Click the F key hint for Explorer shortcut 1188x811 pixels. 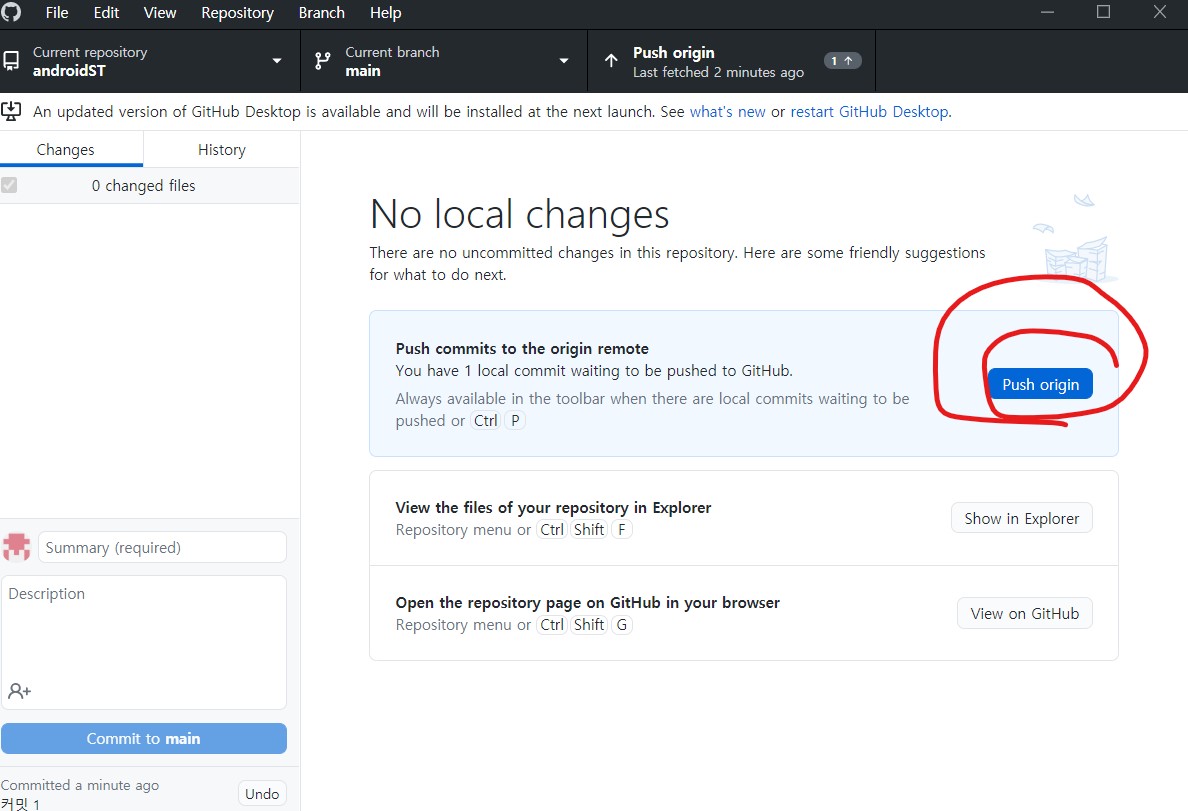(621, 530)
